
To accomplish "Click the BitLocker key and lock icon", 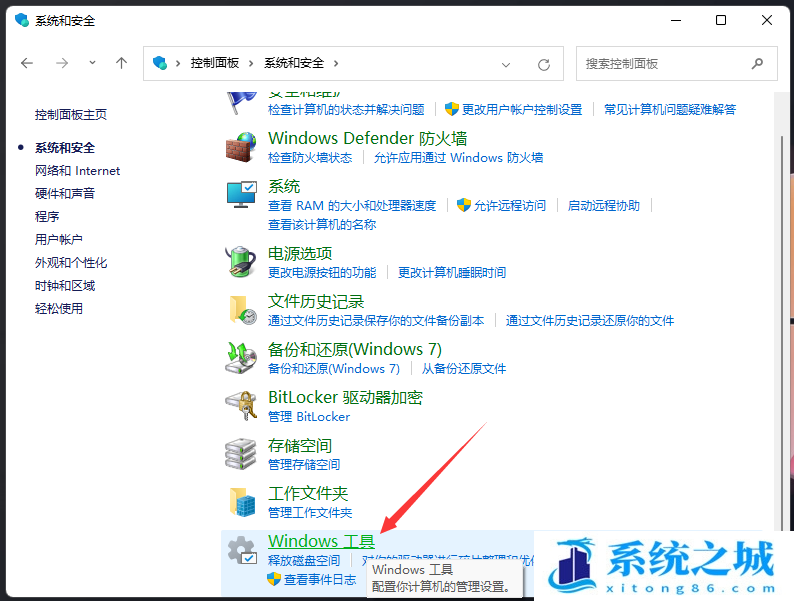I will [241, 406].
